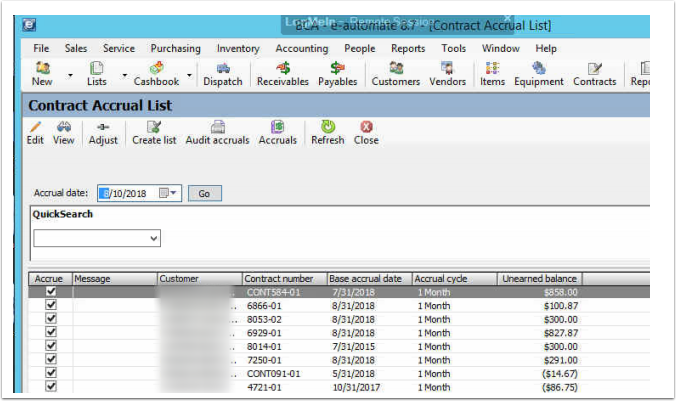Open the Customers toolbar icon
676x401 pixels.
tap(396, 74)
